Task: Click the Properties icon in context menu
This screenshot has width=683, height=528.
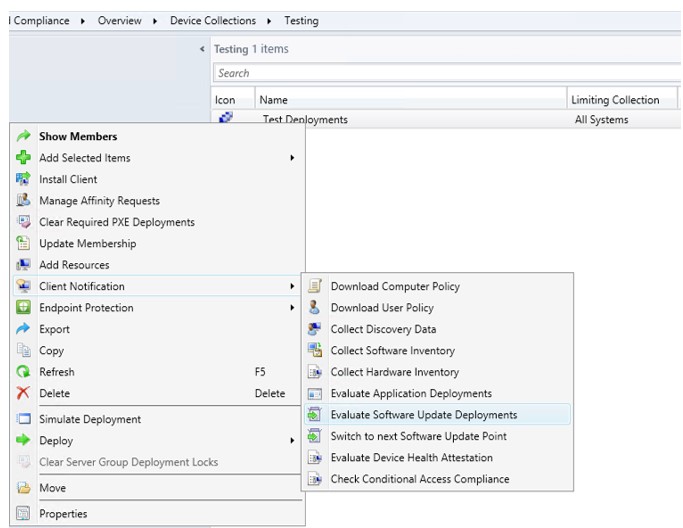Action: pyautogui.click(x=24, y=514)
